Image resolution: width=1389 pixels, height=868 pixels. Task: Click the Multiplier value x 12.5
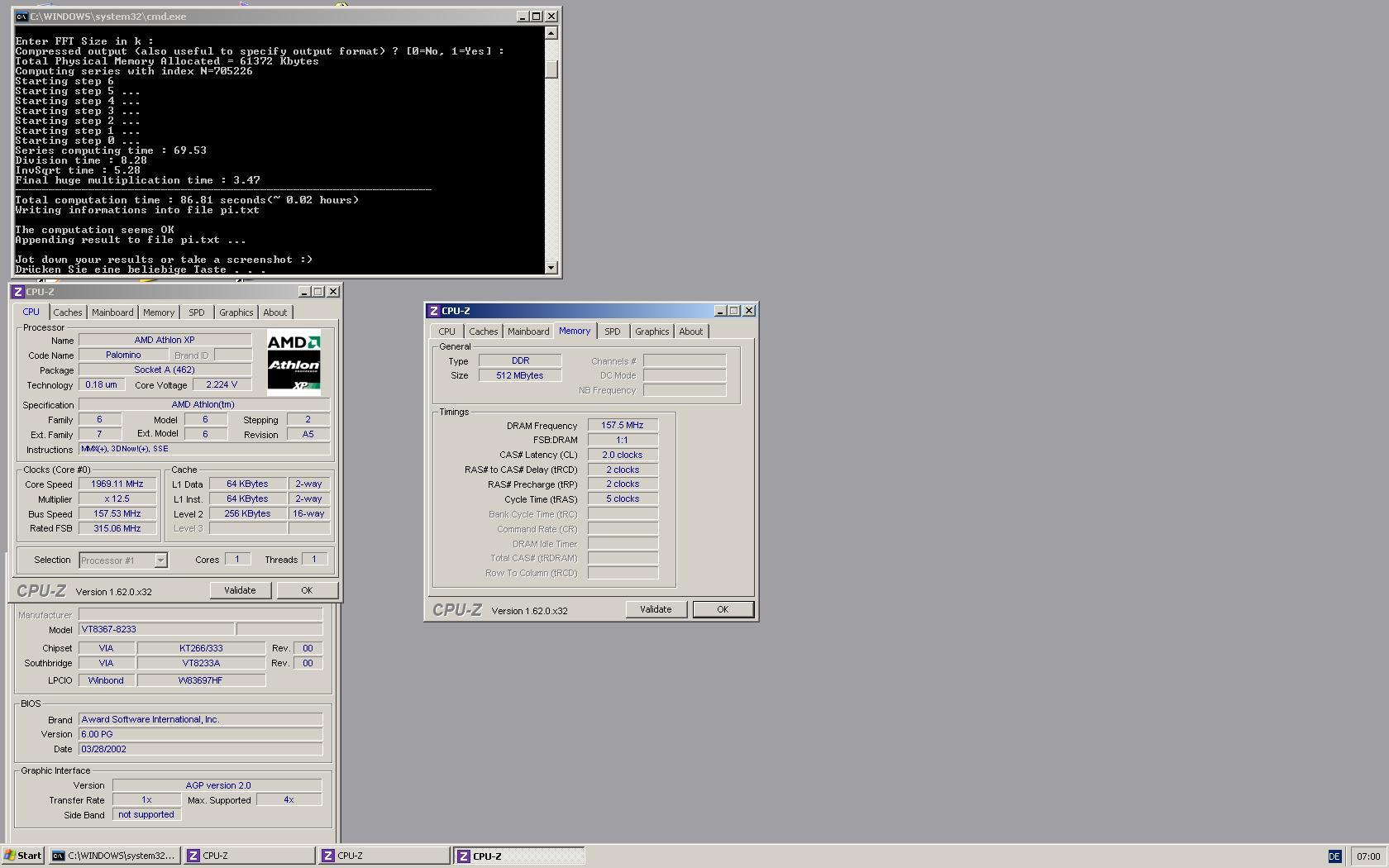pyautogui.click(x=117, y=499)
